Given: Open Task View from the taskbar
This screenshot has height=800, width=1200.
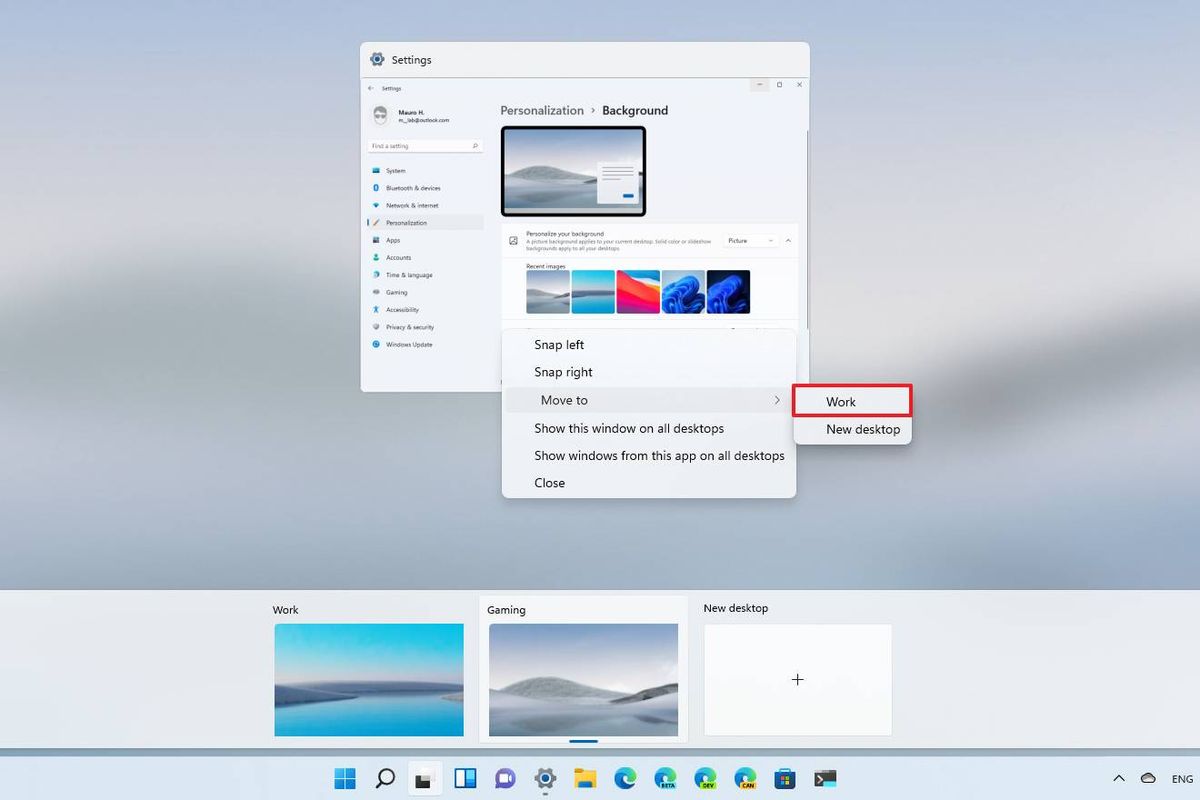Looking at the screenshot, I should point(425,779).
